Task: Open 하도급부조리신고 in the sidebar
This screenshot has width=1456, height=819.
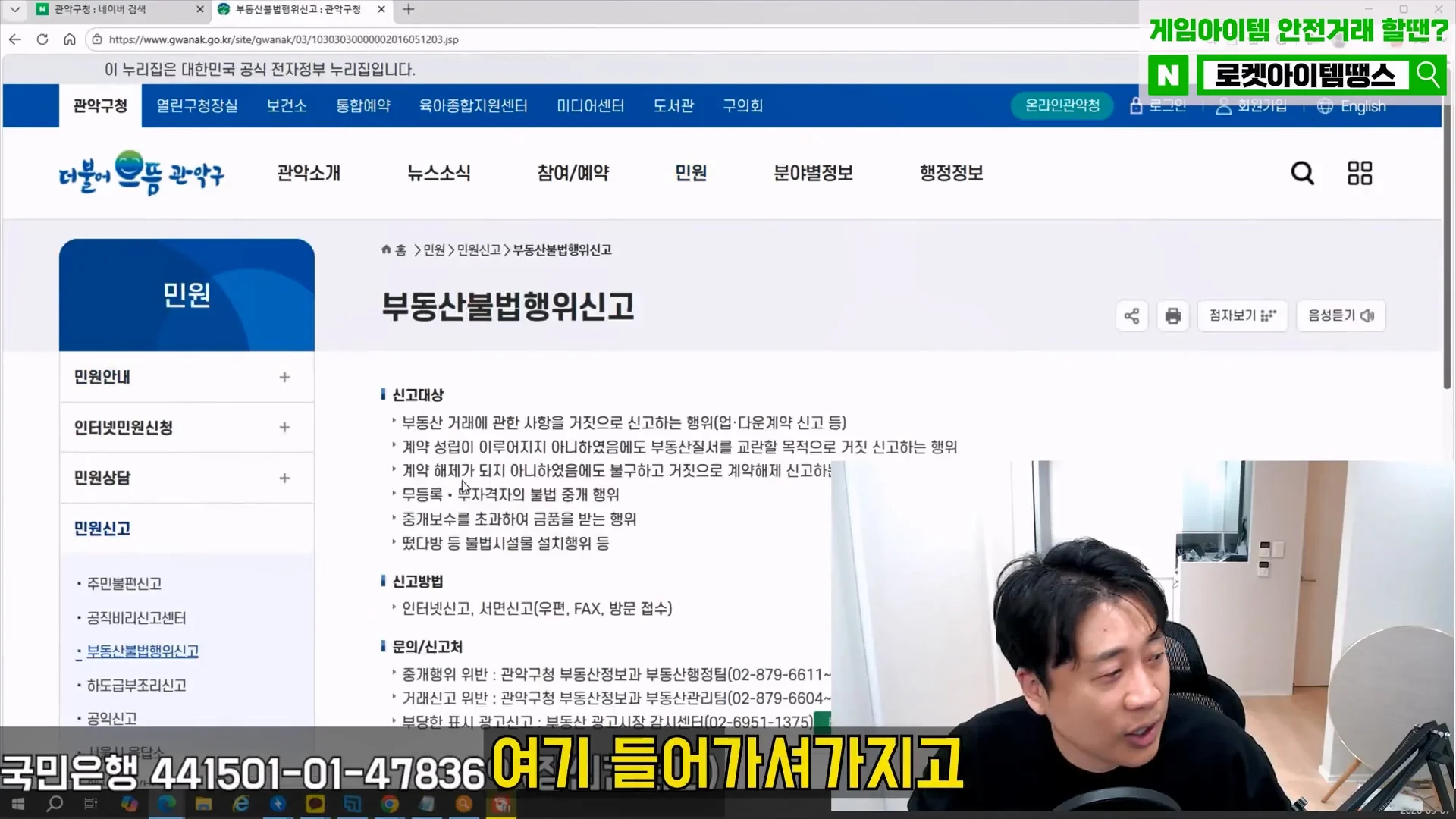Action: tap(136, 686)
